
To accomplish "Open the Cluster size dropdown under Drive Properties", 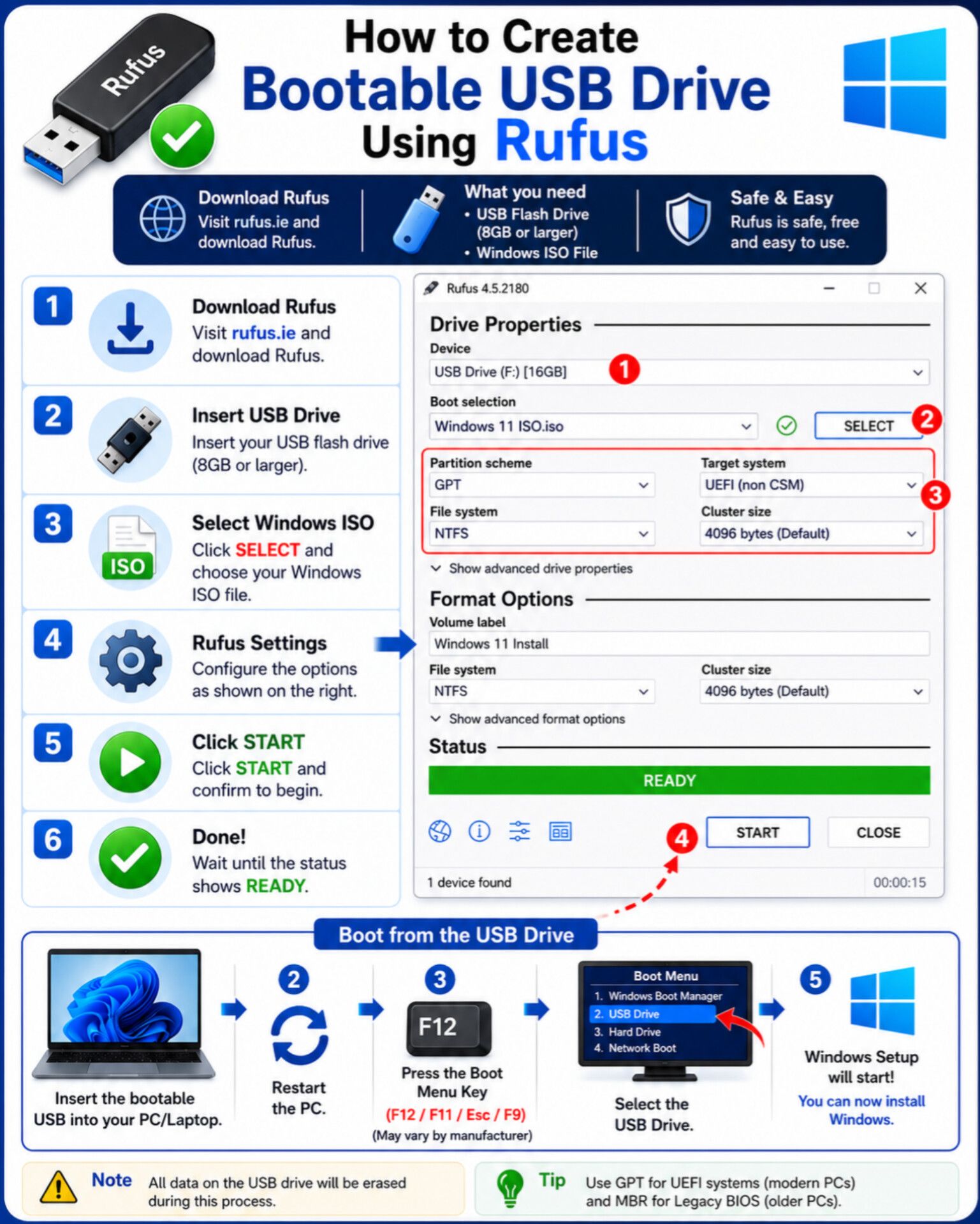I will [x=811, y=534].
